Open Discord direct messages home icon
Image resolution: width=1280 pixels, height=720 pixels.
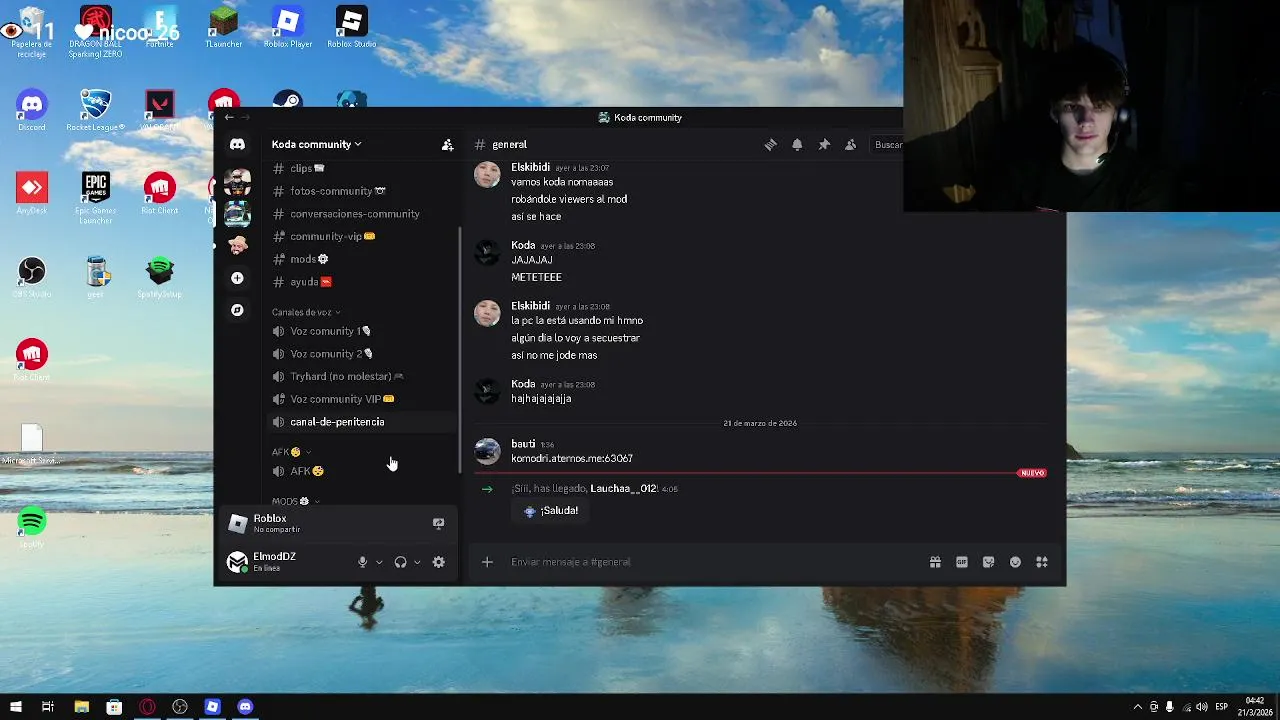click(237, 144)
